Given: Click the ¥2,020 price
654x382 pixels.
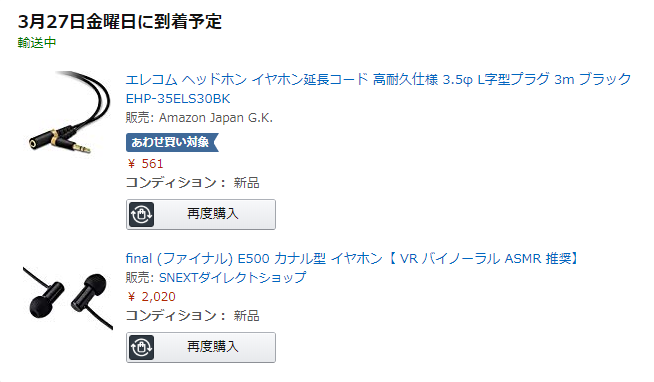Looking at the screenshot, I should coord(151,297).
